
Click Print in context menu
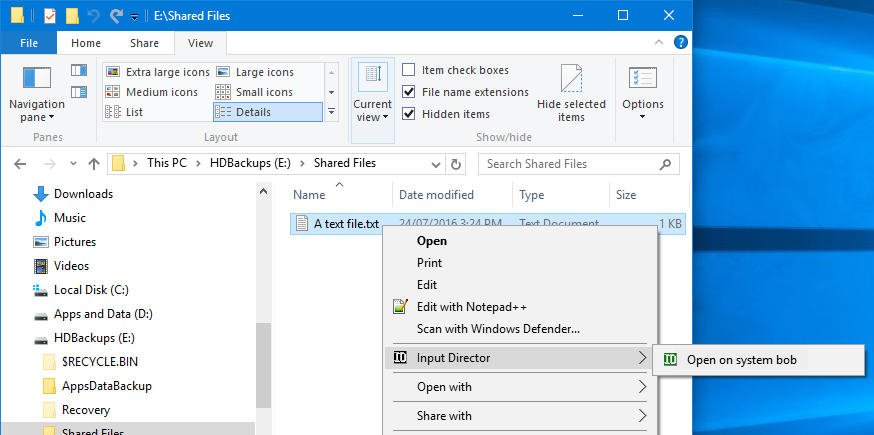521,263
